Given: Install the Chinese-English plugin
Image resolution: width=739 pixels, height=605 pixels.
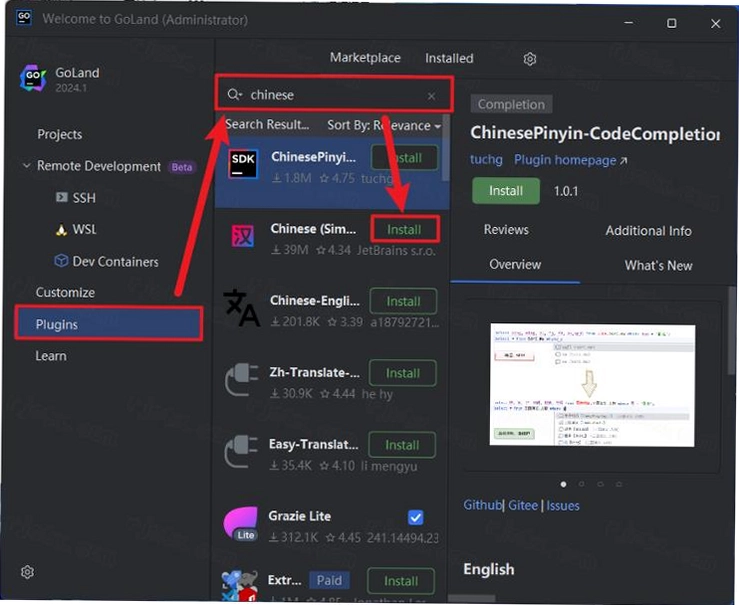Looking at the screenshot, I should 403,302.
